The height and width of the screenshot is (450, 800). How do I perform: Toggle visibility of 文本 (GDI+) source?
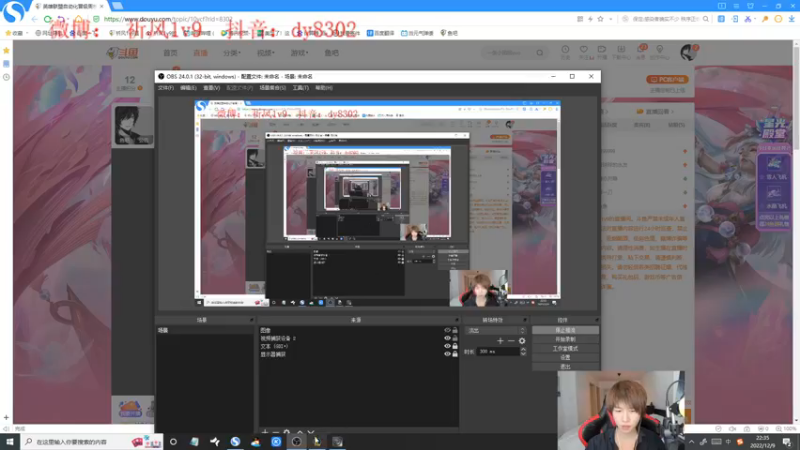pos(447,346)
